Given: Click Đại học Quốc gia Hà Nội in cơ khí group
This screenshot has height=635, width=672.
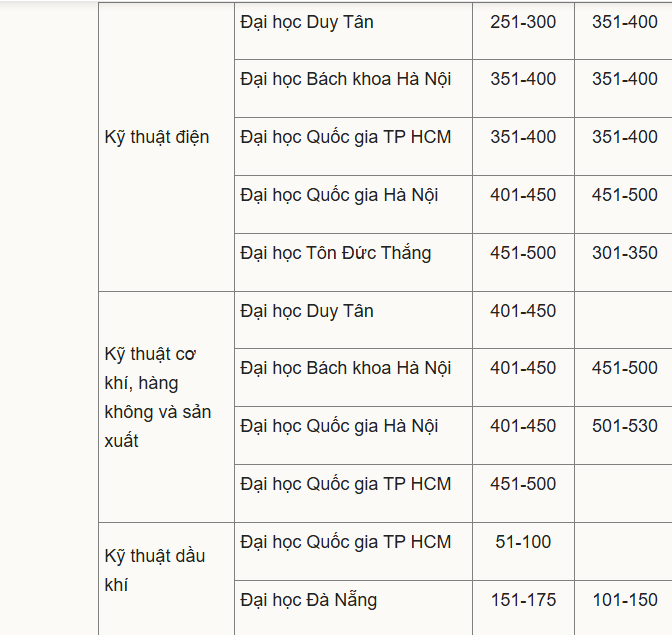Looking at the screenshot, I should (x=339, y=426).
